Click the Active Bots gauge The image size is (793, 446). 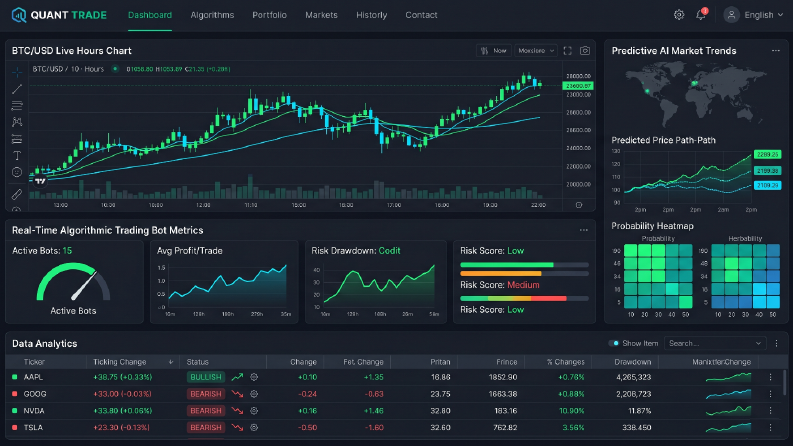pos(73,282)
